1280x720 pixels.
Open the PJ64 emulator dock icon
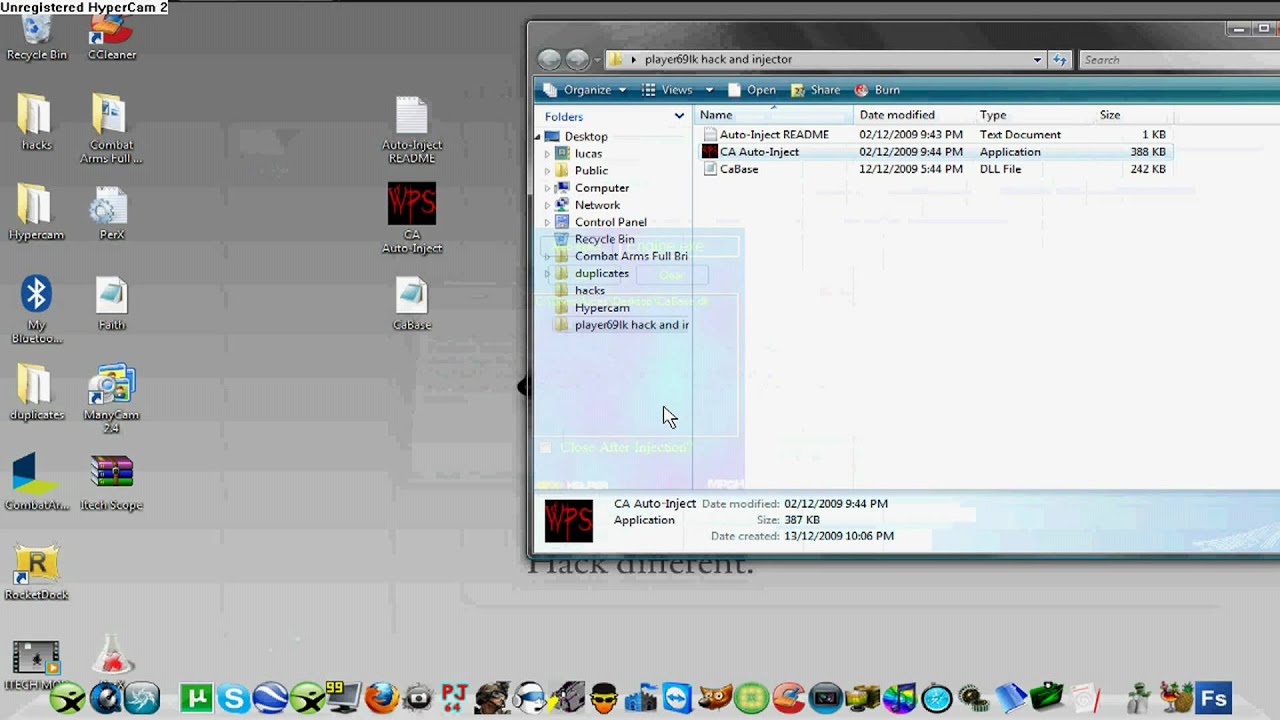(454, 698)
